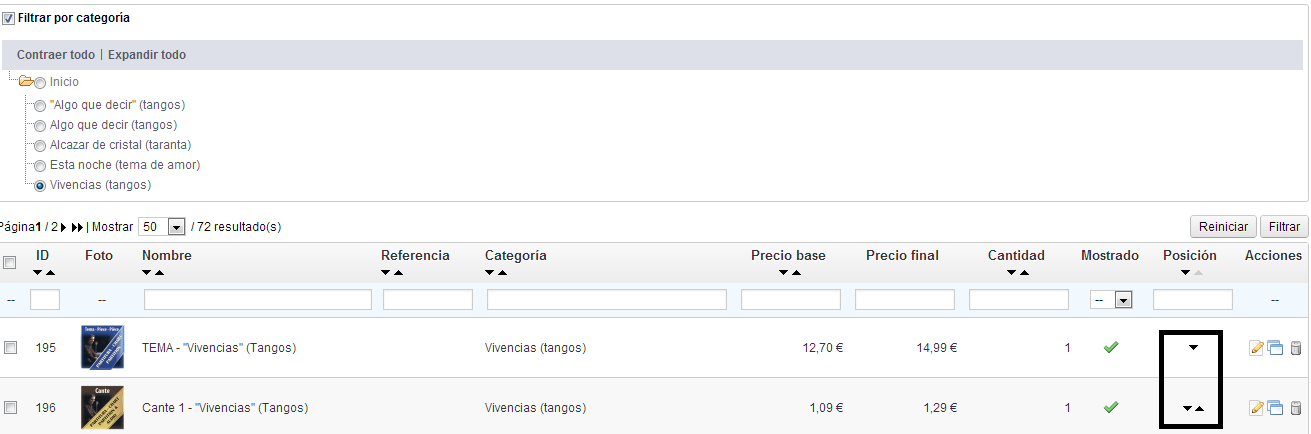1311x434 pixels.
Task: Sort ID column descending arrow
Action: pos(38,273)
